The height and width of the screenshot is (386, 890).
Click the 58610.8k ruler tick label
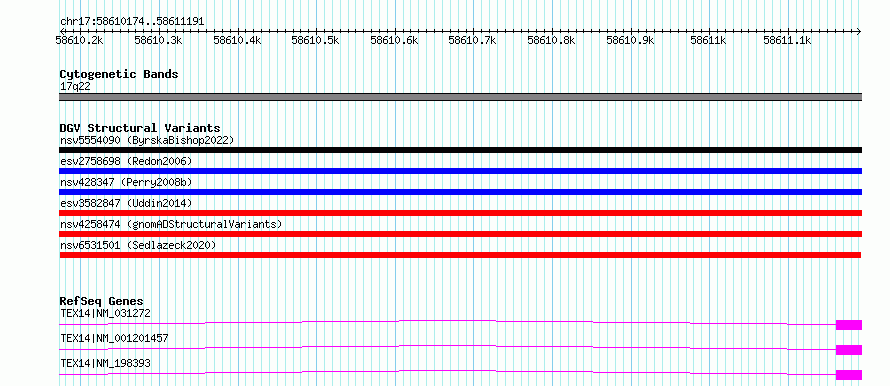(552, 40)
